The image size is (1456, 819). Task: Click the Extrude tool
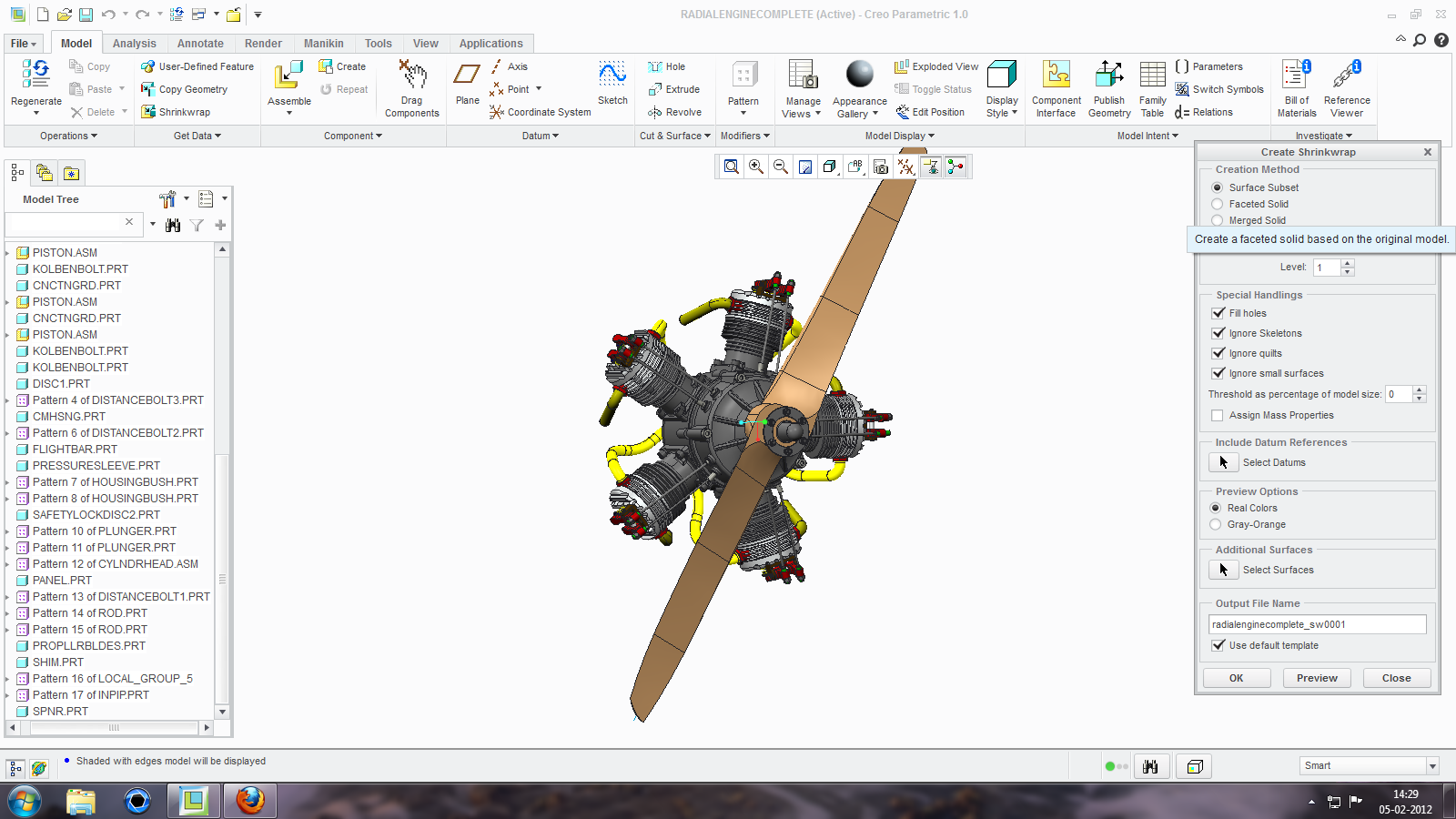(x=673, y=89)
